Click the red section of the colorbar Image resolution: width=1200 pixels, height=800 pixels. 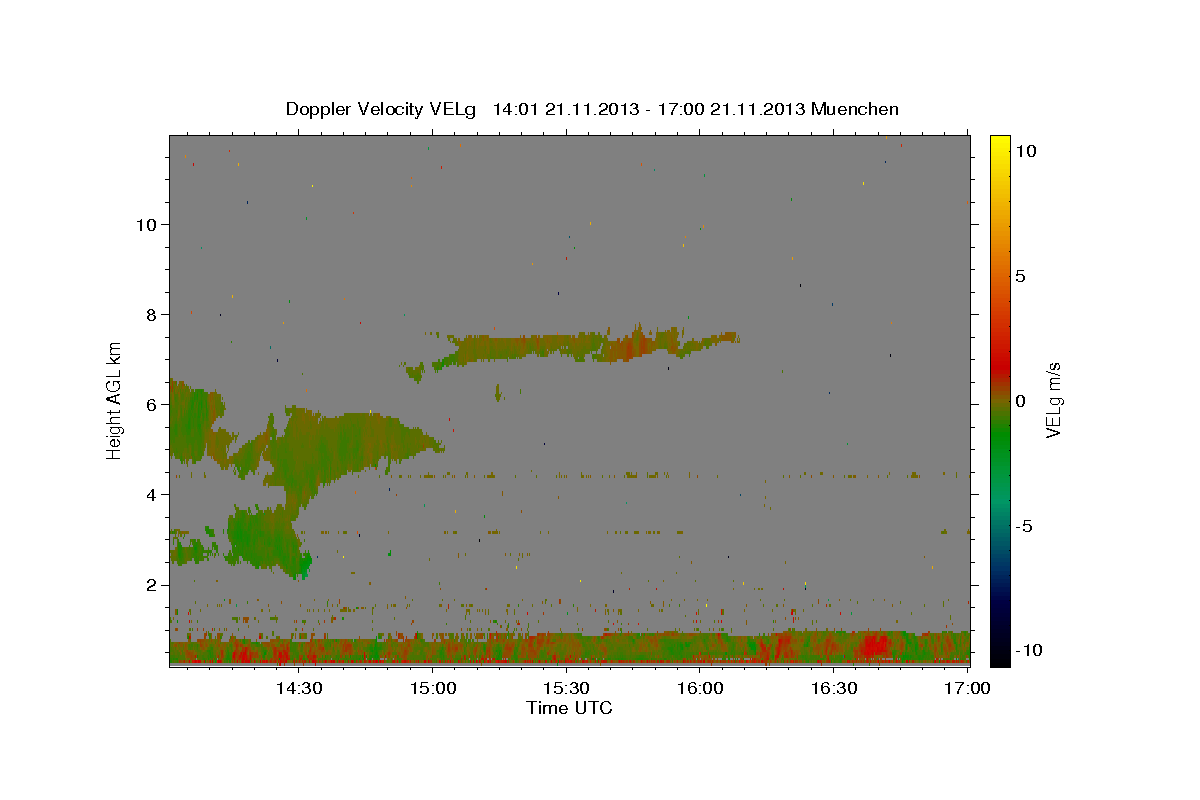coord(1000,365)
